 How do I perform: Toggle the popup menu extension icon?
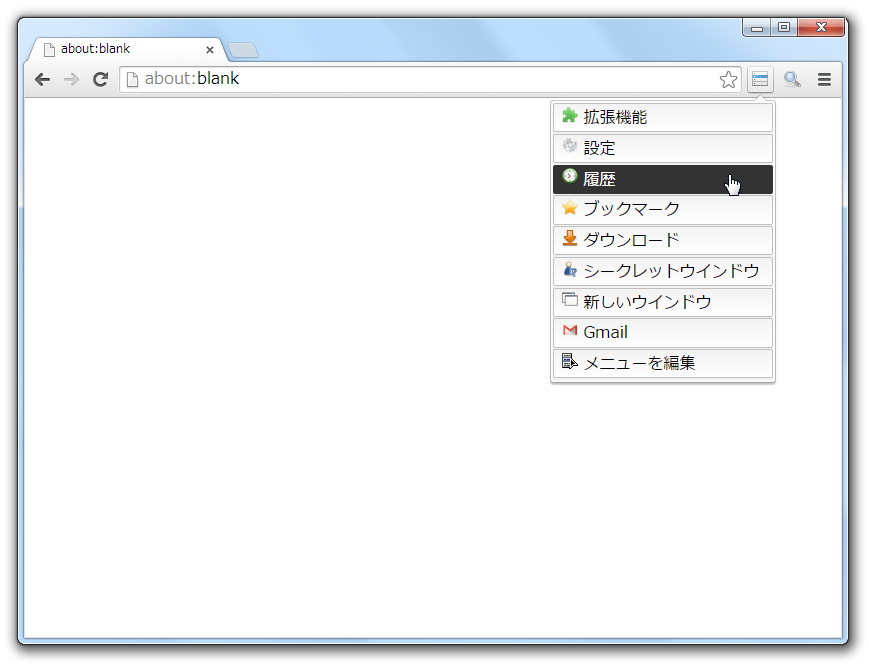pyautogui.click(x=760, y=79)
